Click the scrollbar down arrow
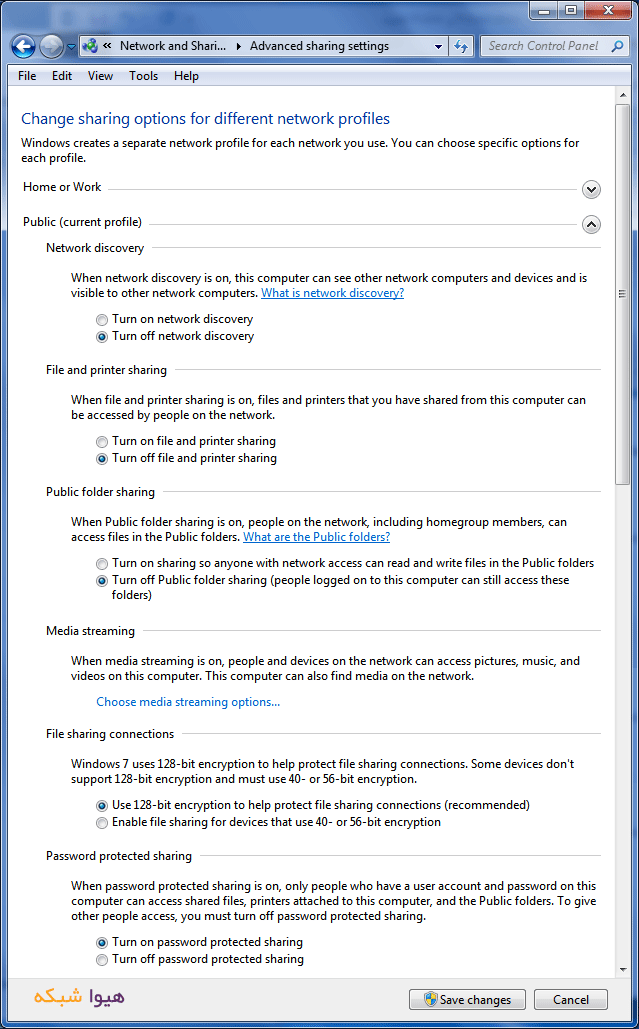The image size is (639, 1029). coord(623,970)
